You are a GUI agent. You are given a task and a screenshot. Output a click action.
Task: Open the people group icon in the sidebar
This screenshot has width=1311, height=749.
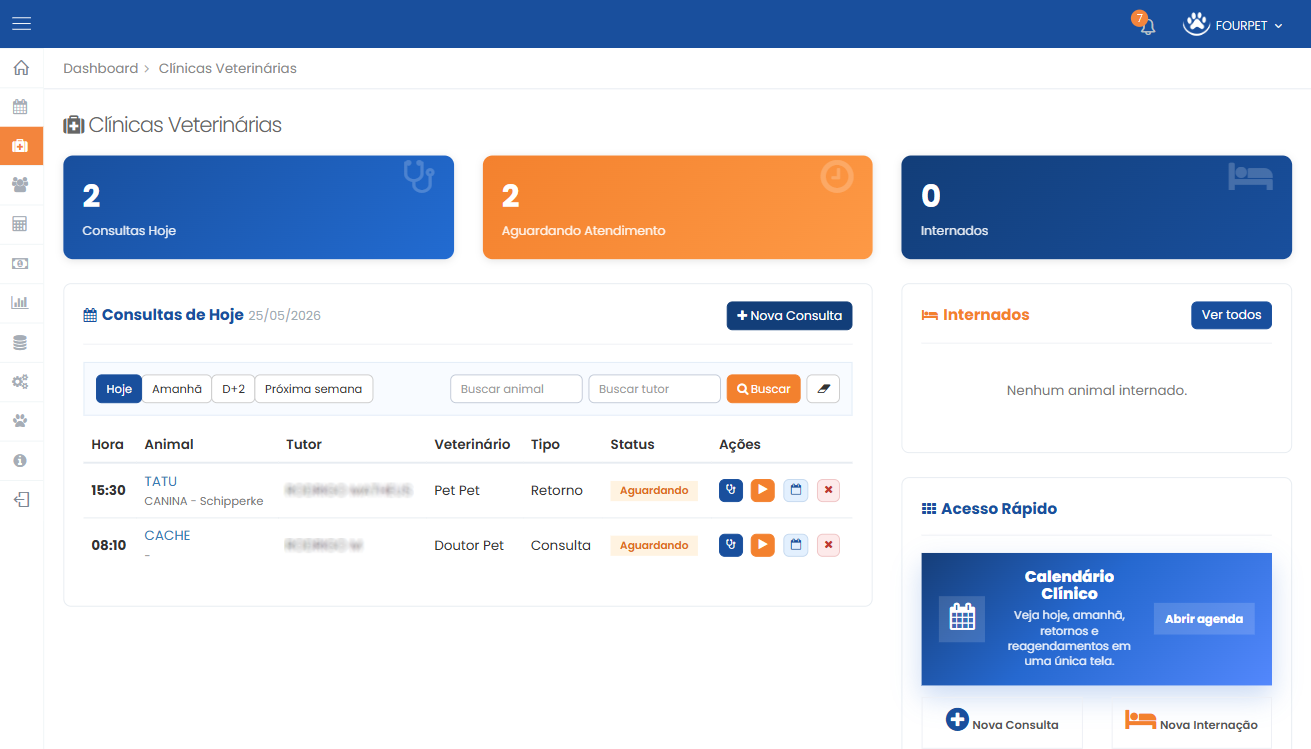[21, 185]
